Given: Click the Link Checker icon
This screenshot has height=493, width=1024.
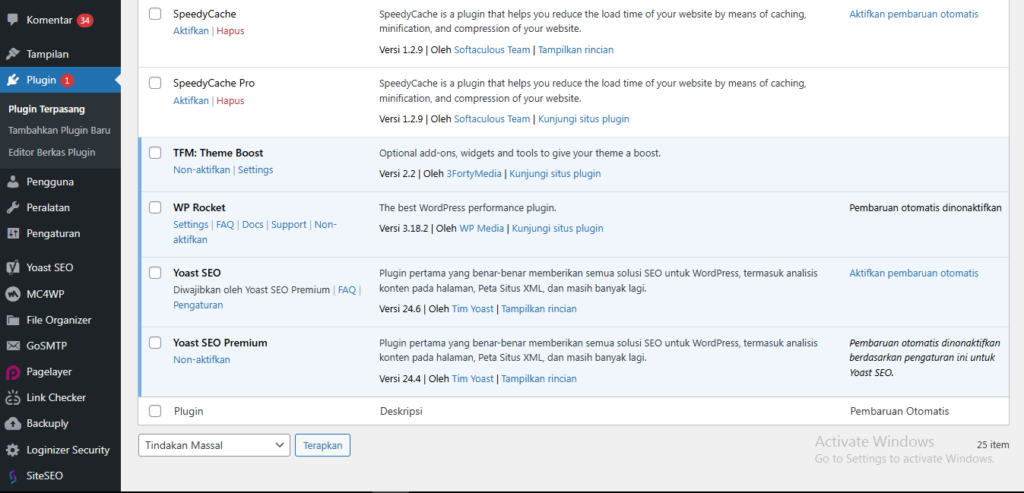Looking at the screenshot, I should 12,397.
